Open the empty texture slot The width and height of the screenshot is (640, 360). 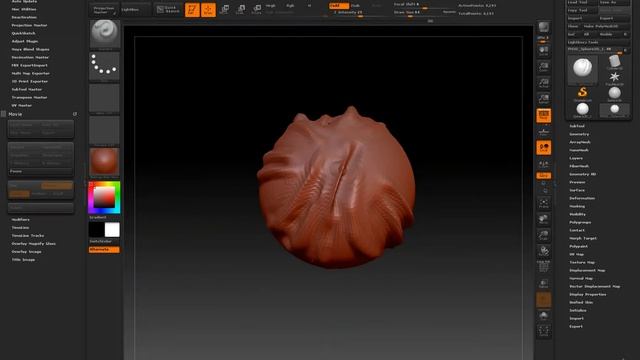[104, 131]
